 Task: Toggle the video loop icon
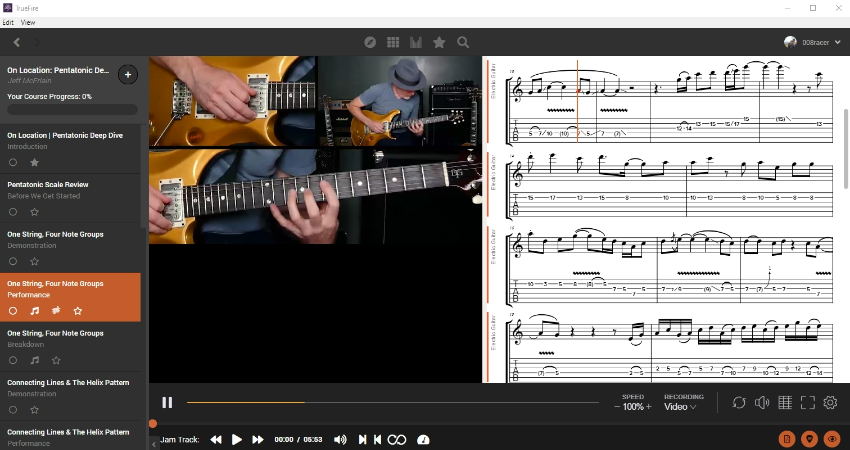tap(739, 402)
